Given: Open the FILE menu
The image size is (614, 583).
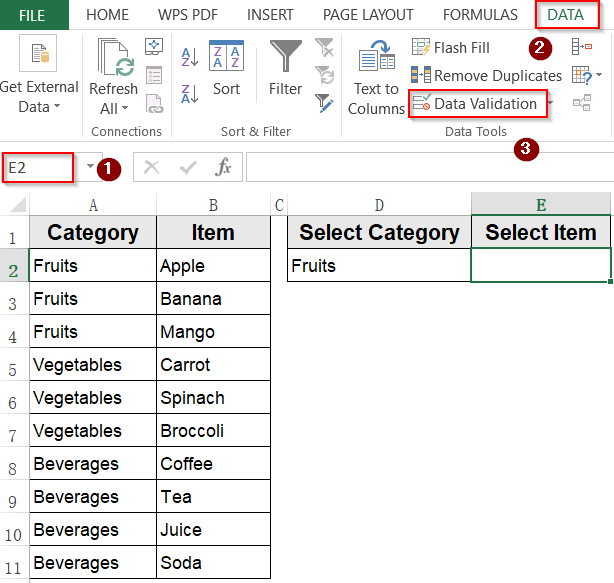Looking at the screenshot, I should pos(32,15).
